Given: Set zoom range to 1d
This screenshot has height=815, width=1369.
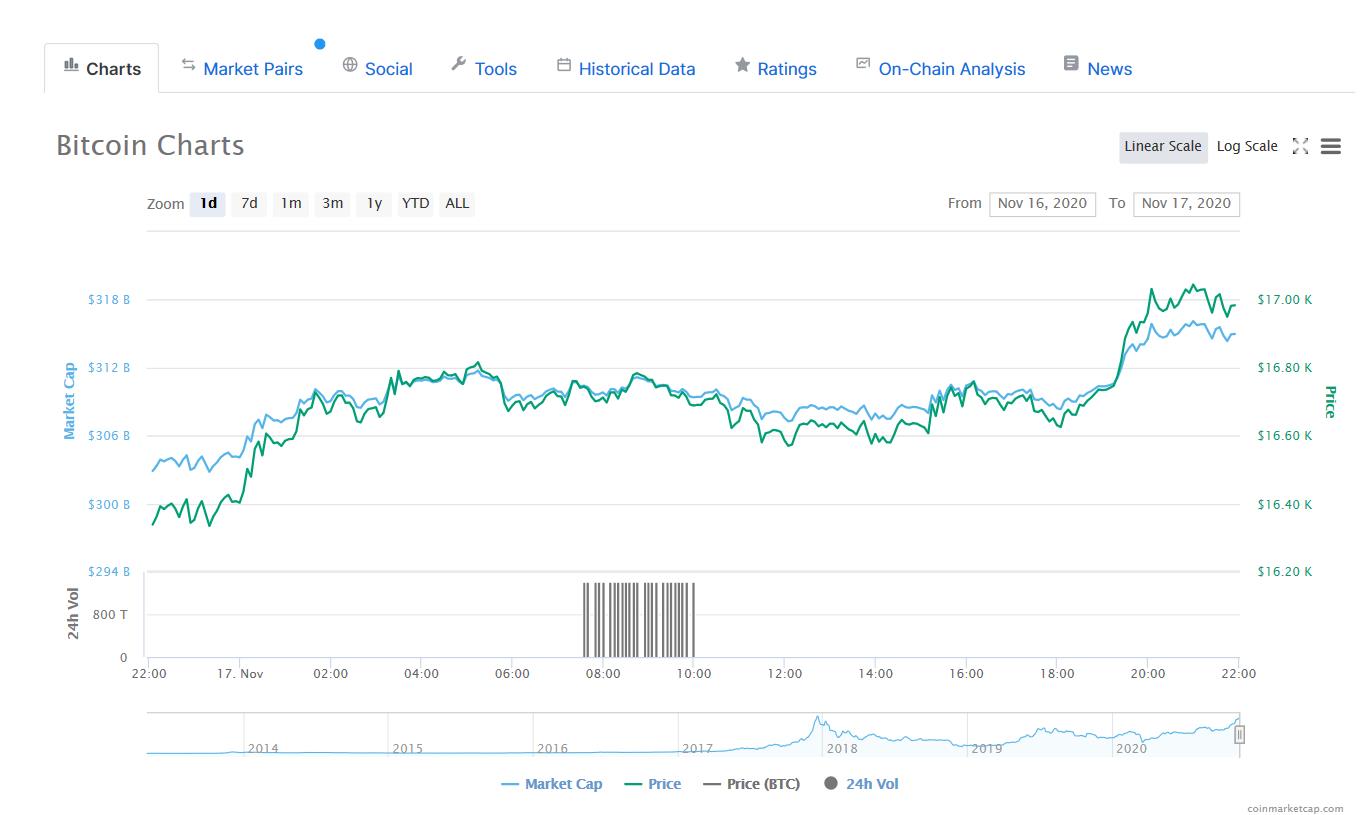Looking at the screenshot, I should click(x=208, y=203).
